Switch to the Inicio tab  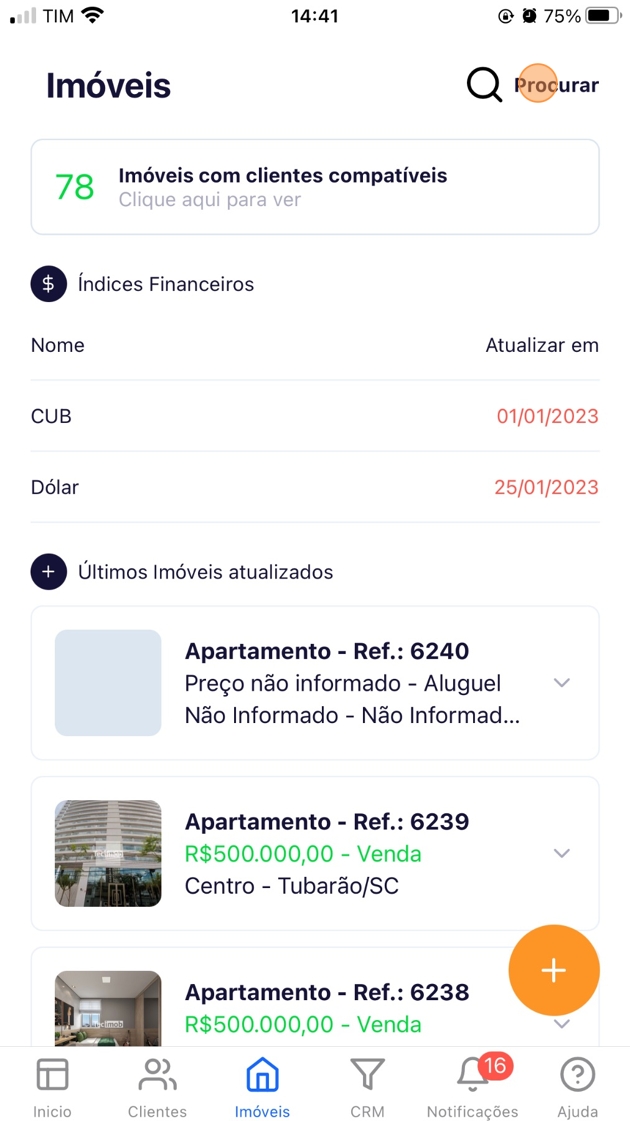pyautogui.click(x=52, y=1086)
